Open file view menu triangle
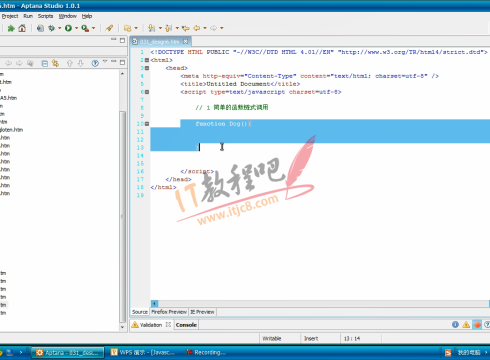Image resolution: width=490 pixels, height=360 pixels. click(105, 61)
